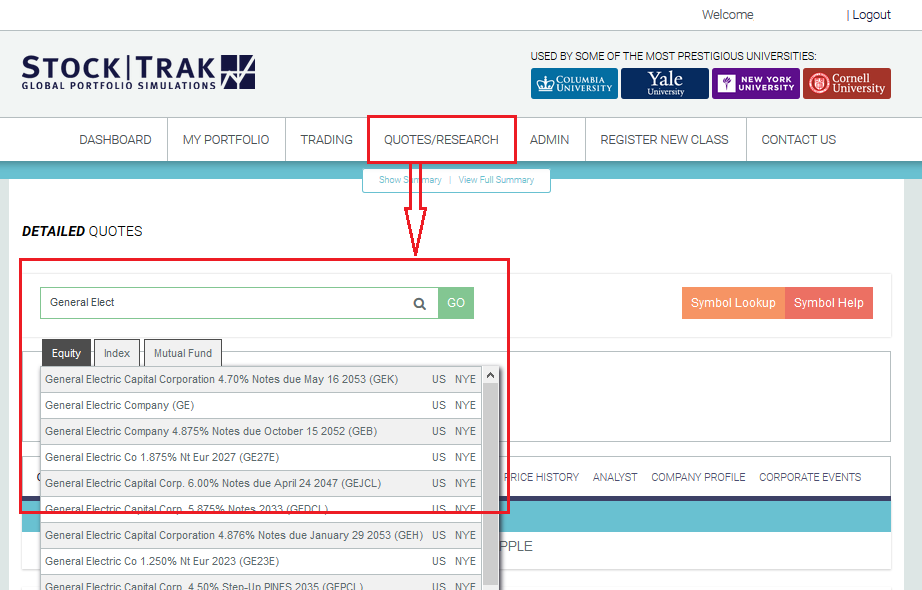Select General Electric Company 4.875% Notes (GEB)
The height and width of the screenshot is (590, 922).
[261, 431]
